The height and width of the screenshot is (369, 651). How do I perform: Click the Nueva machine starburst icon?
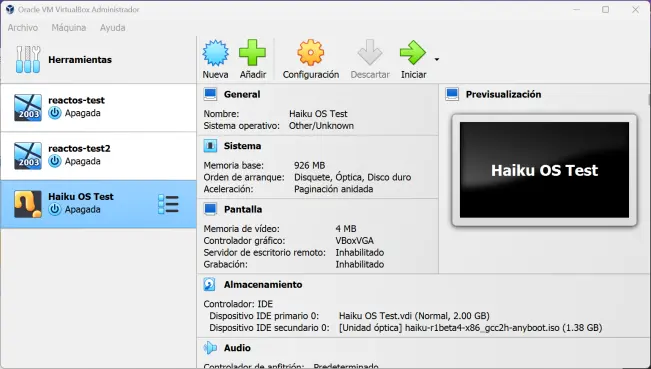pos(215,53)
